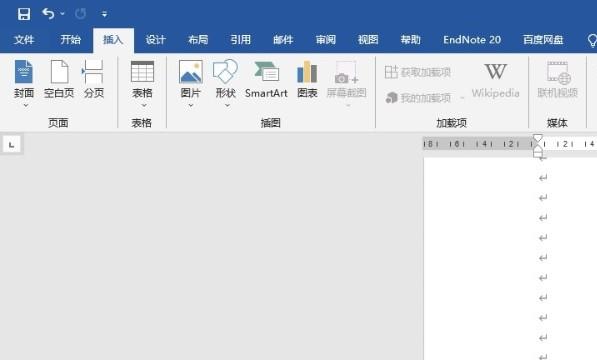Image resolution: width=597 pixels, height=360 pixels.
Task: Undo the last action
Action: coord(48,14)
